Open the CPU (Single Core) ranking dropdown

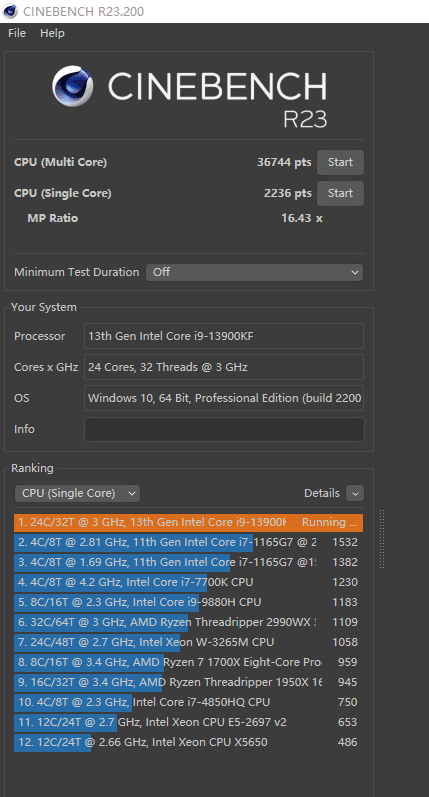pyautogui.click(x=77, y=493)
